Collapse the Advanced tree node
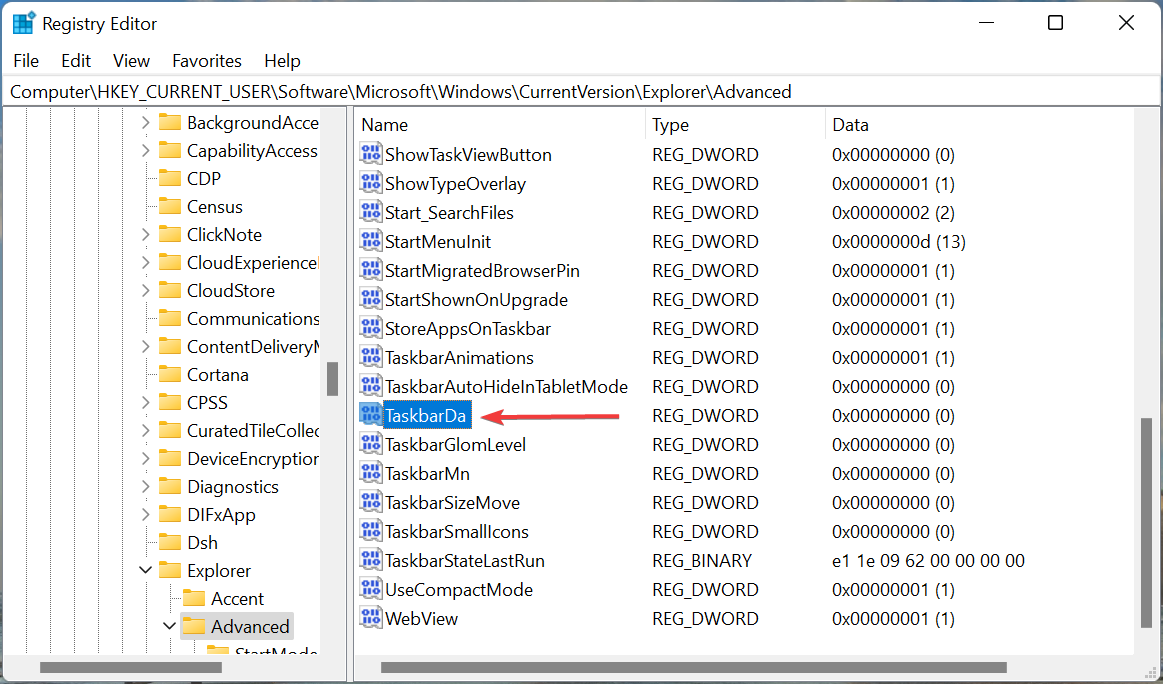The image size is (1163, 684). 169,626
